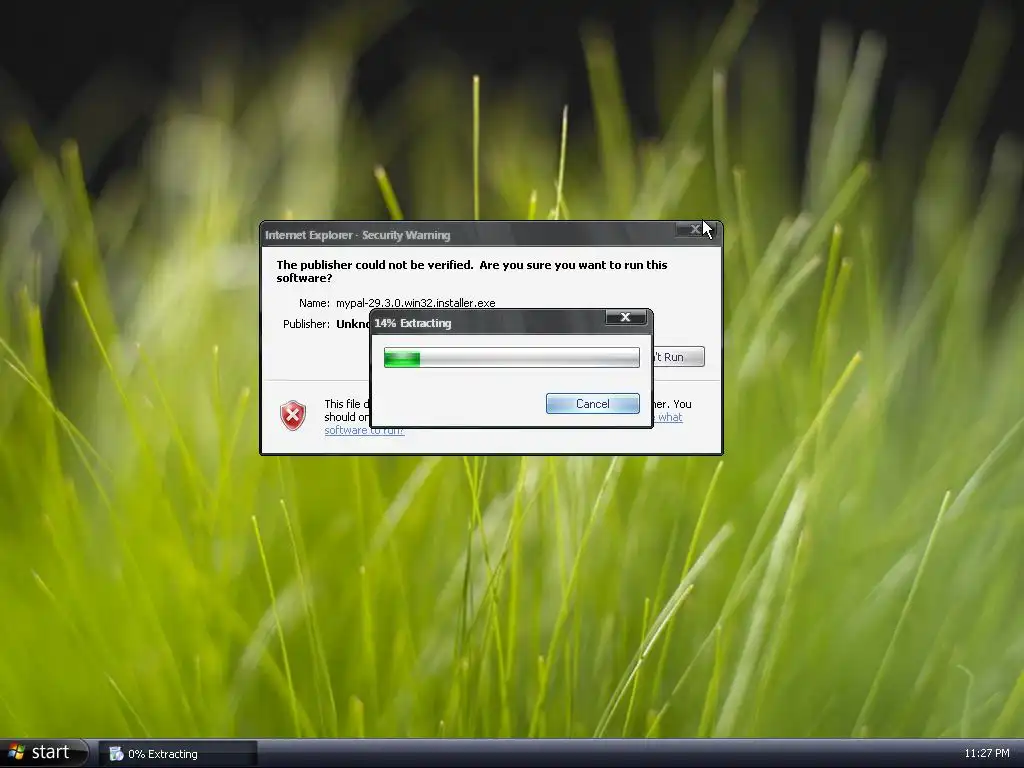Click the 'Internet Explorer - Security Warning' title bar text
Screen dimensions: 1024x768
358,235
